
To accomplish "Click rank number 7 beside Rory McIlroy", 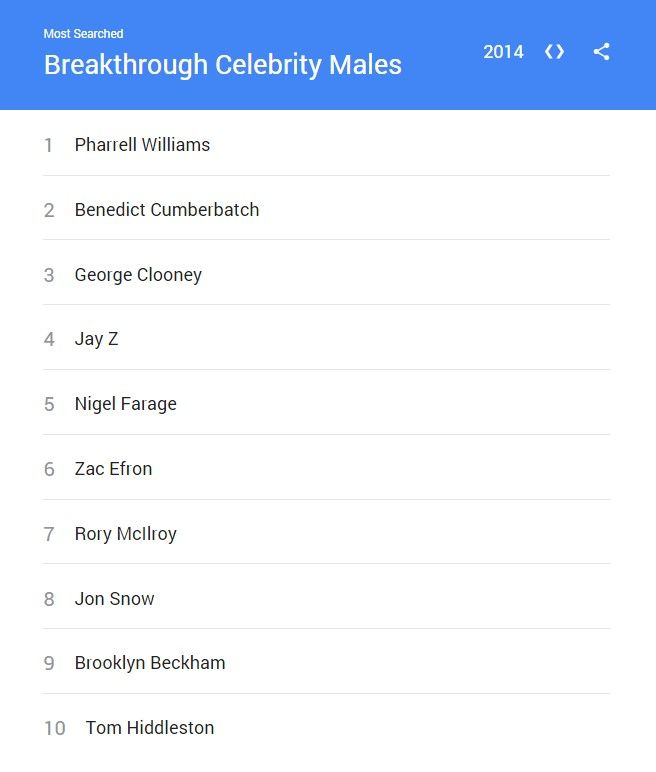I will 49,534.
